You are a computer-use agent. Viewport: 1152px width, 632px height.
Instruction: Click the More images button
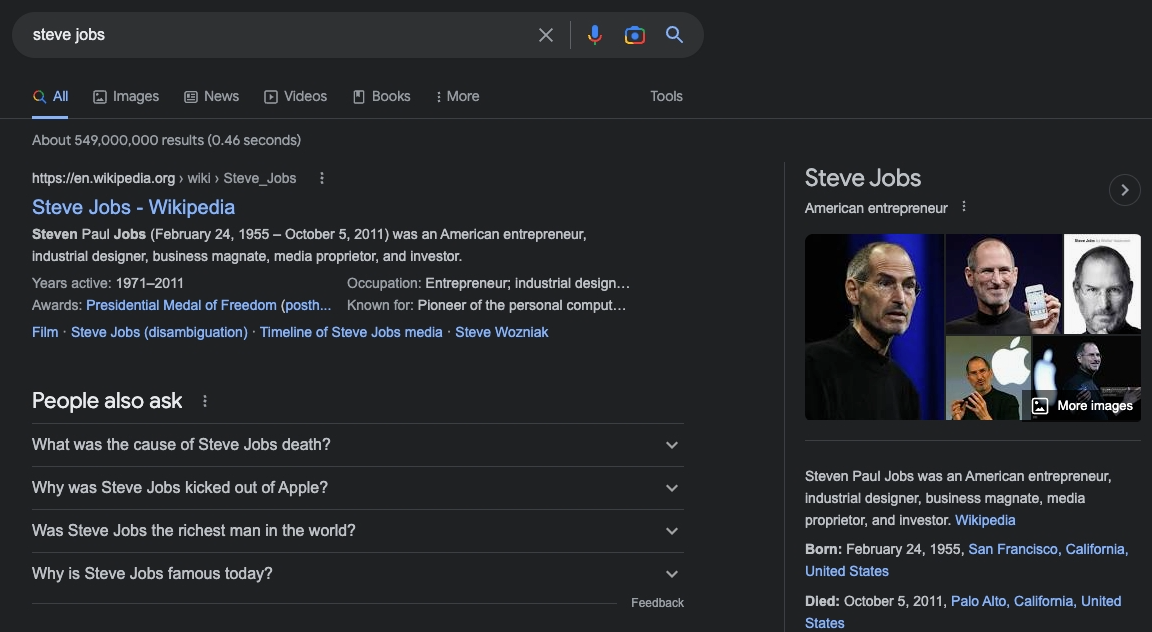1082,406
